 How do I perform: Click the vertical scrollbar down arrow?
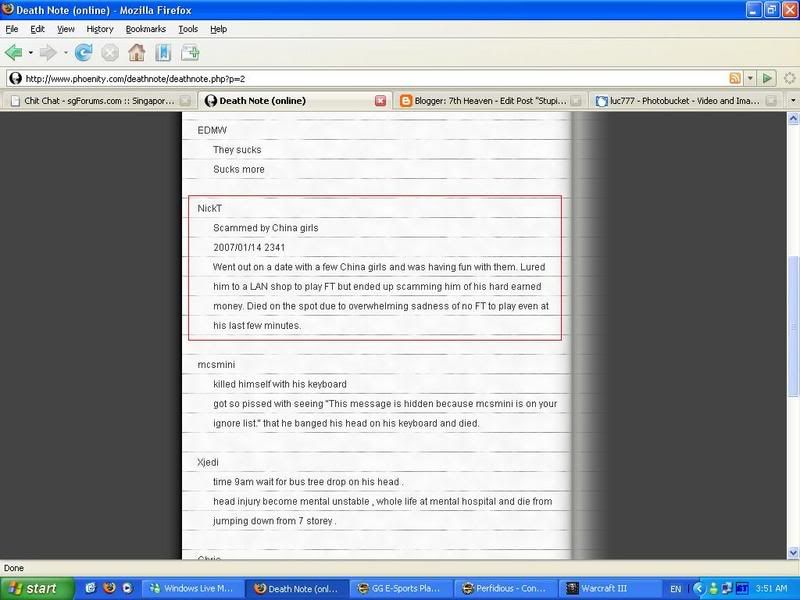793,553
